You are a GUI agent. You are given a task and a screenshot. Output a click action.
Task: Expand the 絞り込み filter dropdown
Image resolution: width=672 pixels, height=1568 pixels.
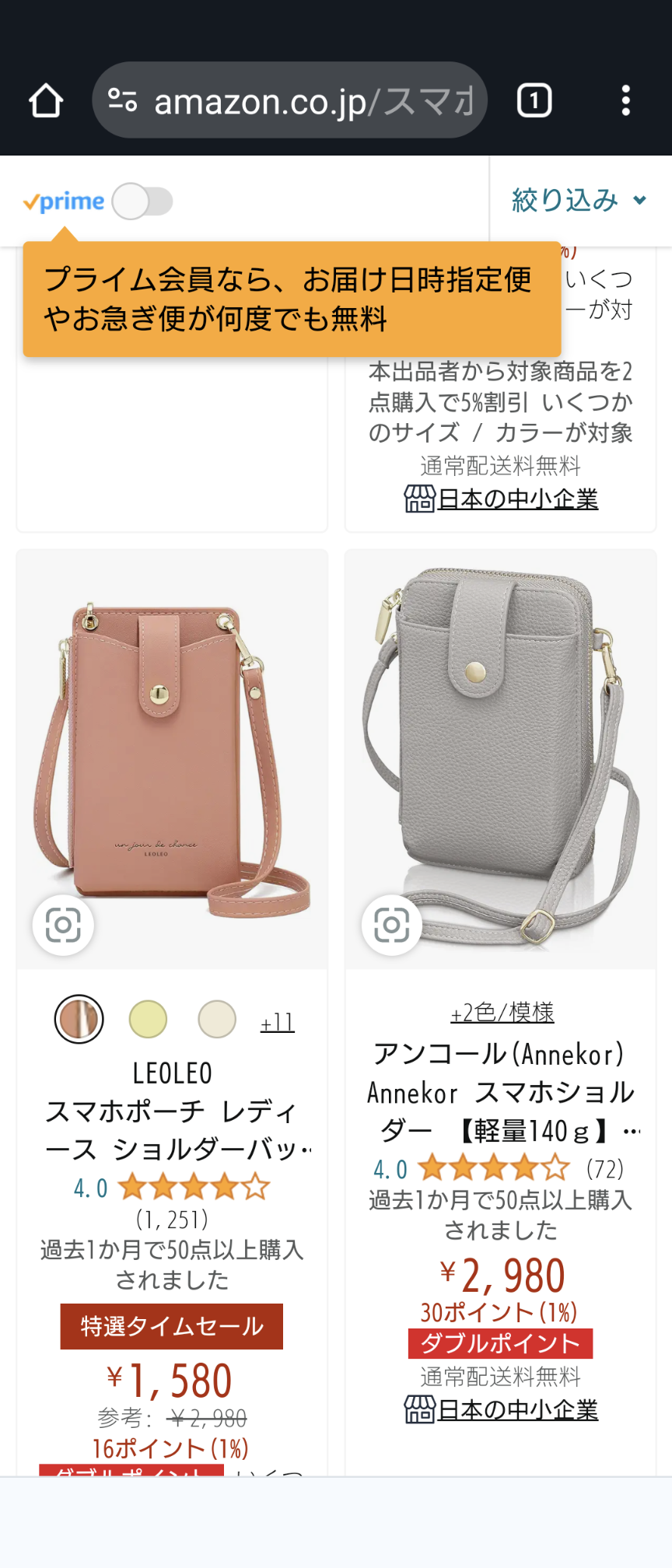point(579,201)
